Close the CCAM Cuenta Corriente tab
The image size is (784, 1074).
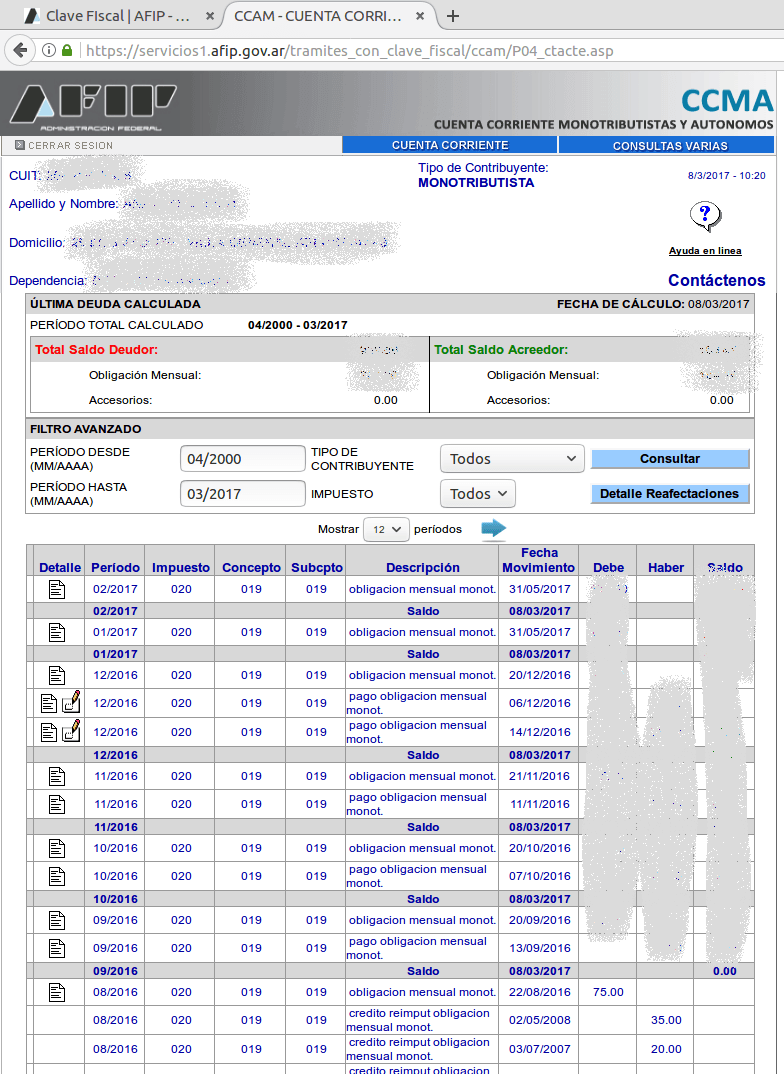pos(420,16)
